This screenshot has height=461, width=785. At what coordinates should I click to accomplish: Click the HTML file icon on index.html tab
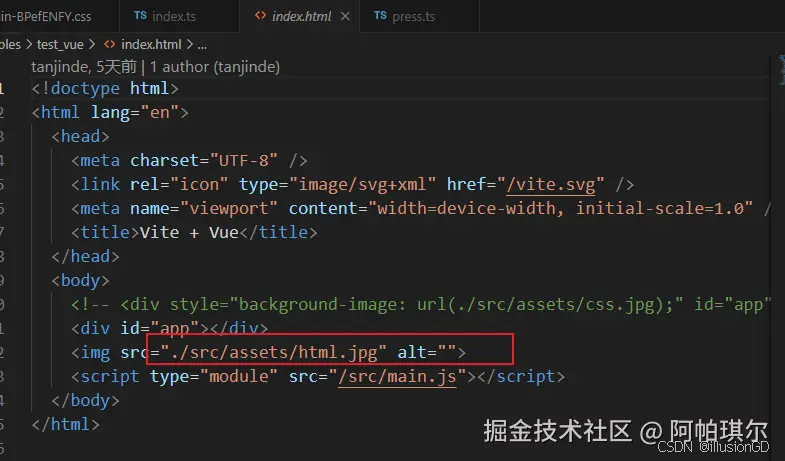[260, 16]
